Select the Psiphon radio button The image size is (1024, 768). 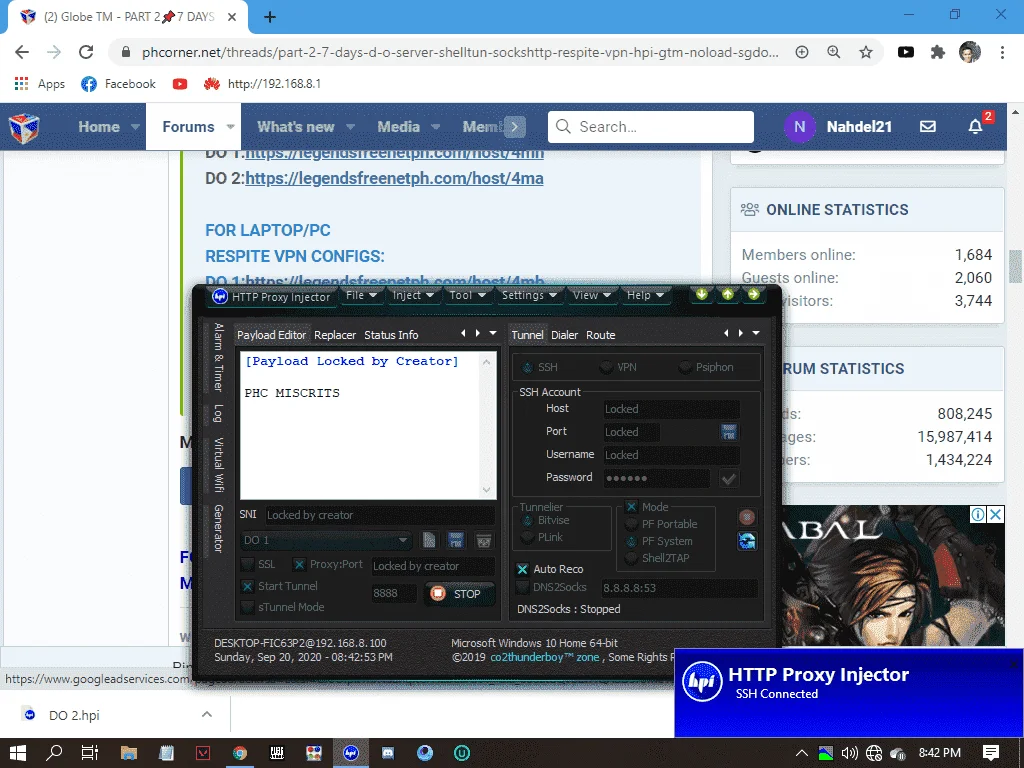[685, 367]
